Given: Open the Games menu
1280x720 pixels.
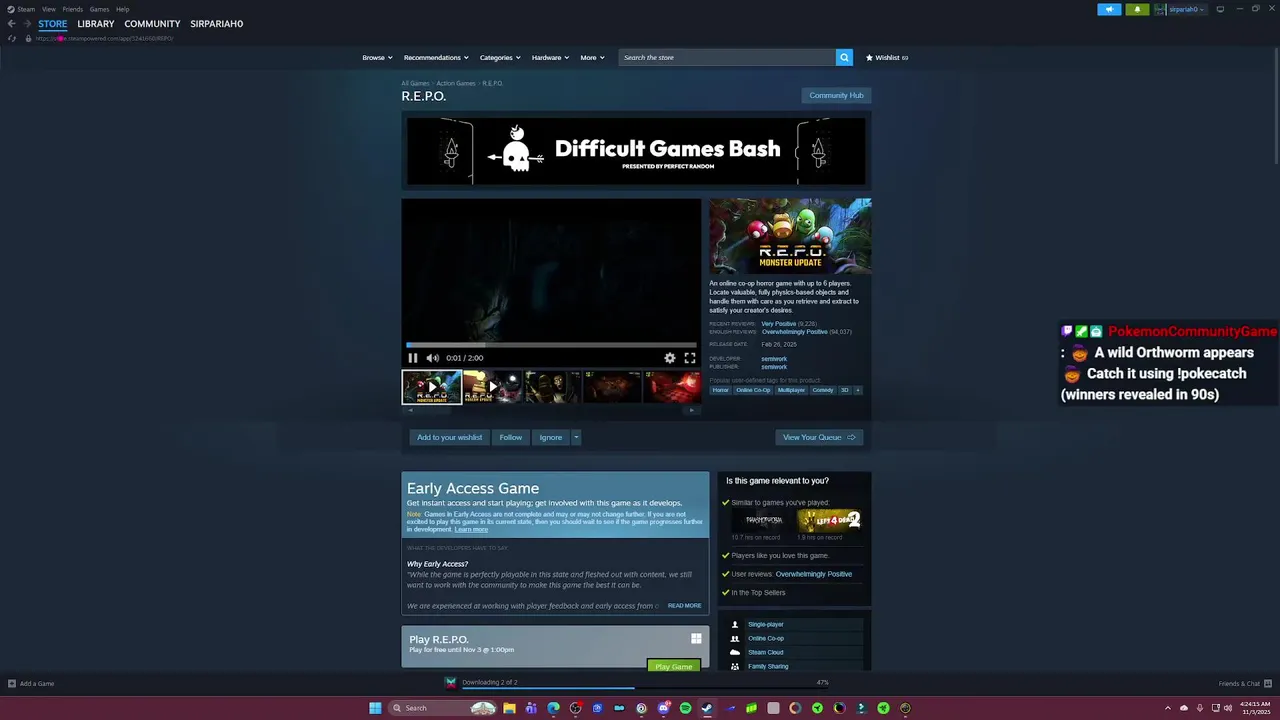Looking at the screenshot, I should (99, 9).
